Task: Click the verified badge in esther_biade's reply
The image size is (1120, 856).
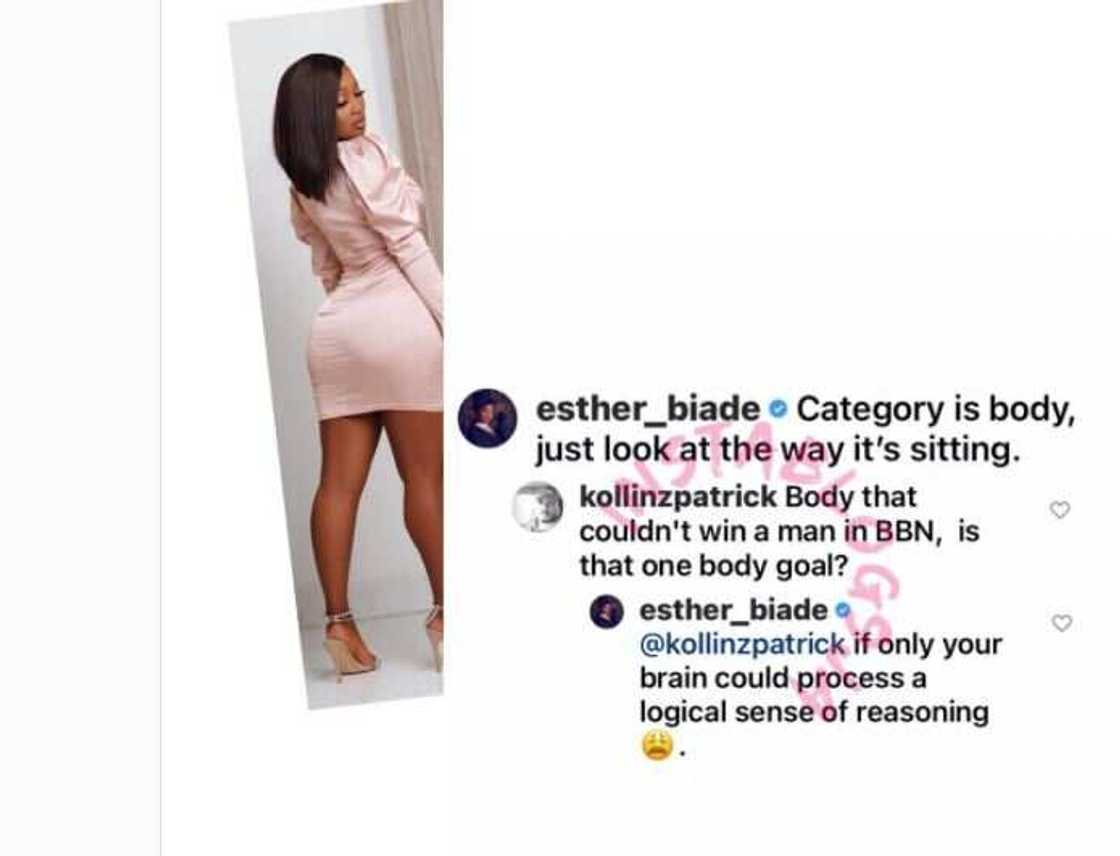Action: [x=843, y=610]
